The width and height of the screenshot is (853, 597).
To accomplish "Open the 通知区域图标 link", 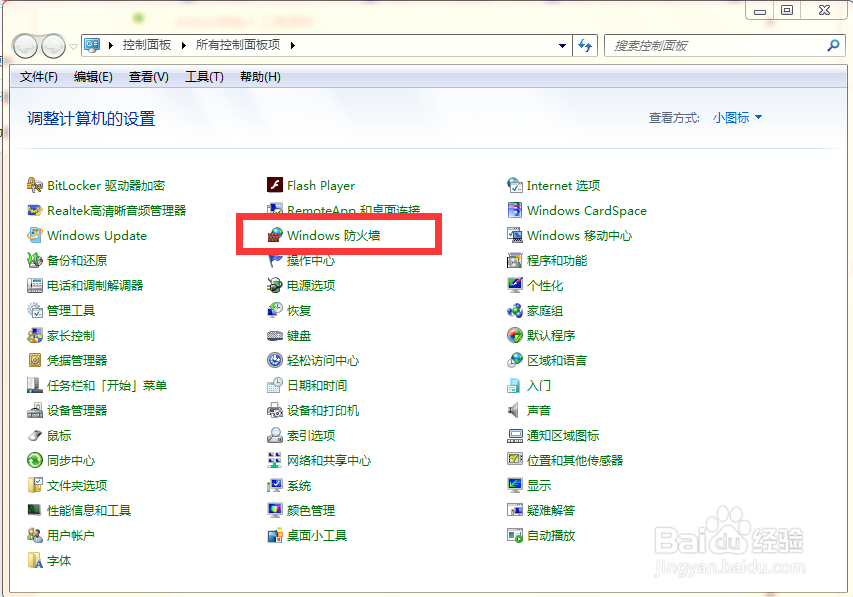I will point(563,436).
